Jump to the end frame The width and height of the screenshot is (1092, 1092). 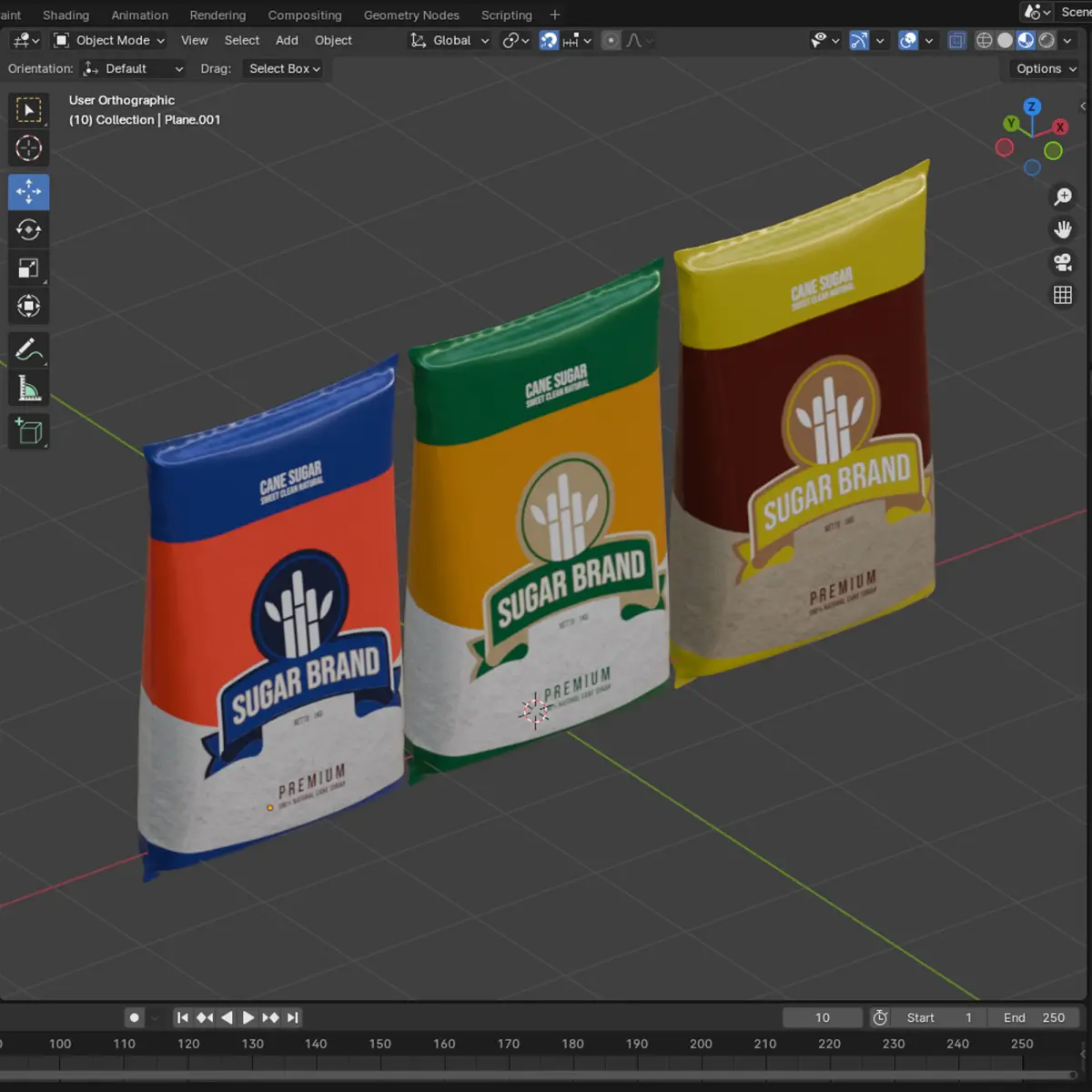[x=292, y=1017]
